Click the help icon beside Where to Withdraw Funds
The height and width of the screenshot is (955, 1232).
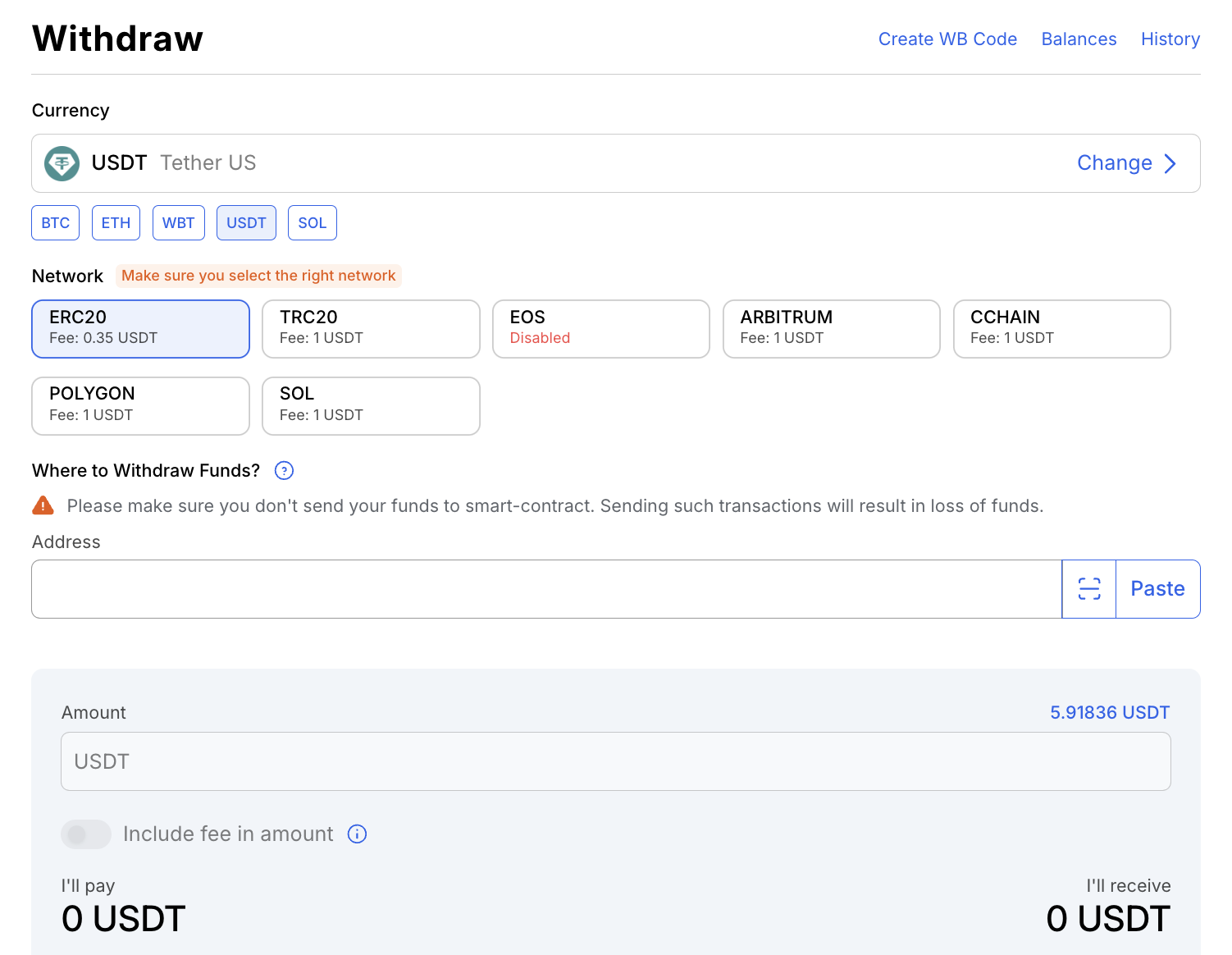pyautogui.click(x=284, y=471)
